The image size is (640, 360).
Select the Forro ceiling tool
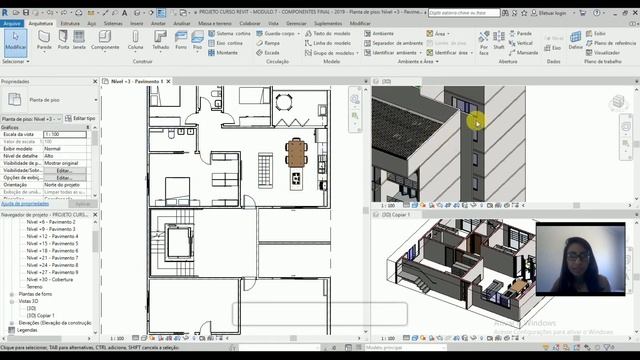[x=181, y=40]
